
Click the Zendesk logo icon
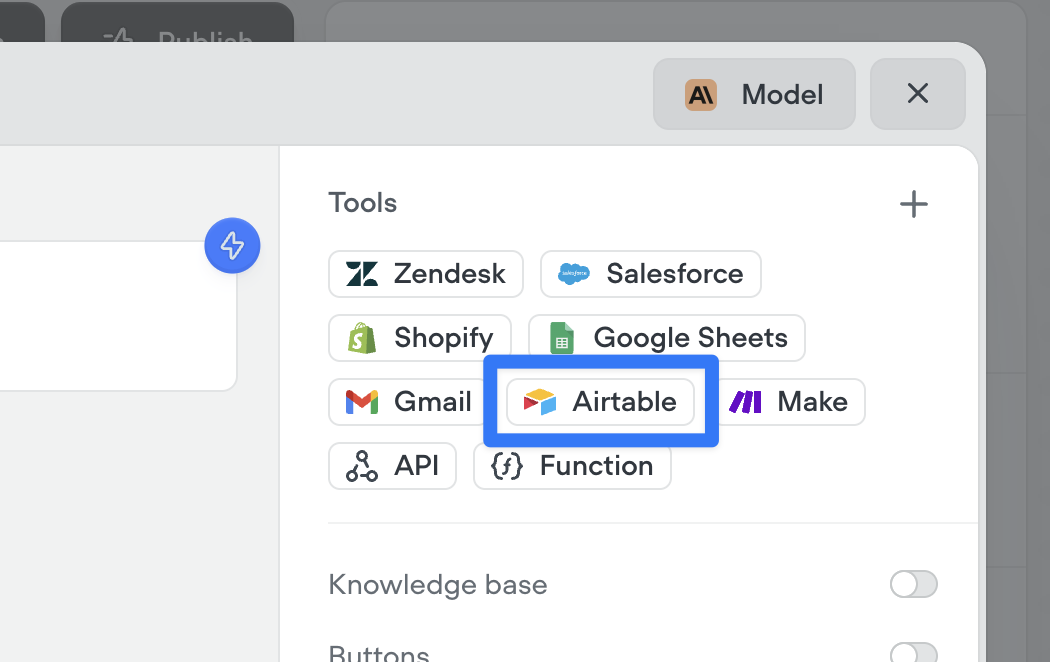click(x=362, y=274)
